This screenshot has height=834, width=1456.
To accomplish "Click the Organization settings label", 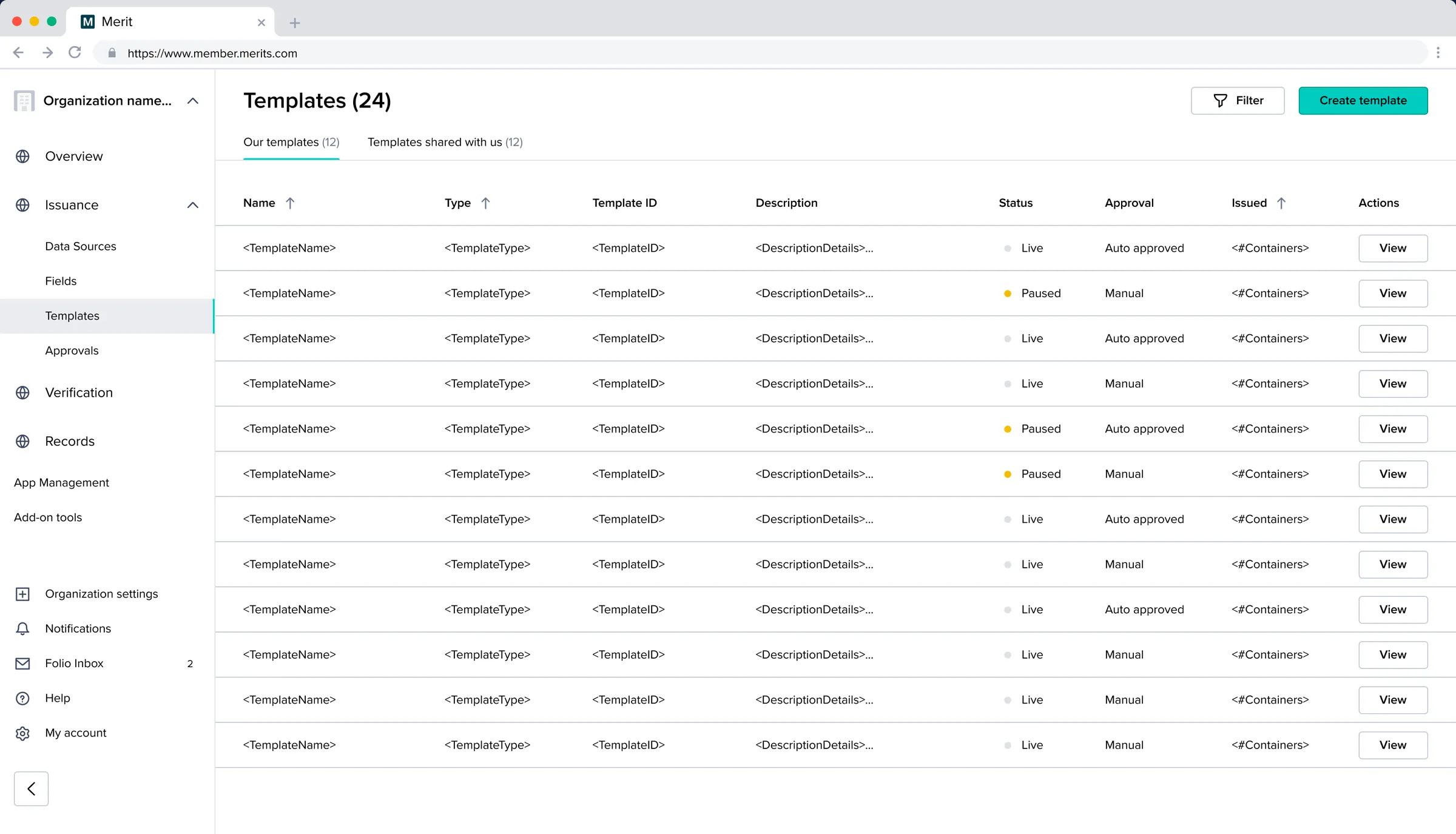I will [101, 594].
